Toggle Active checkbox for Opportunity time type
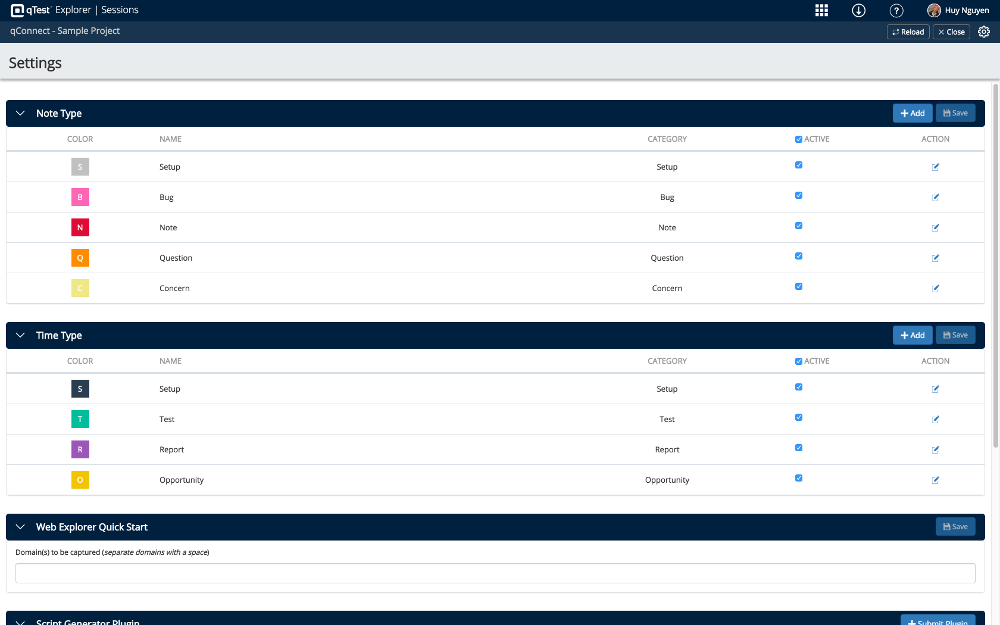Image resolution: width=1000 pixels, height=625 pixels. [x=798, y=478]
